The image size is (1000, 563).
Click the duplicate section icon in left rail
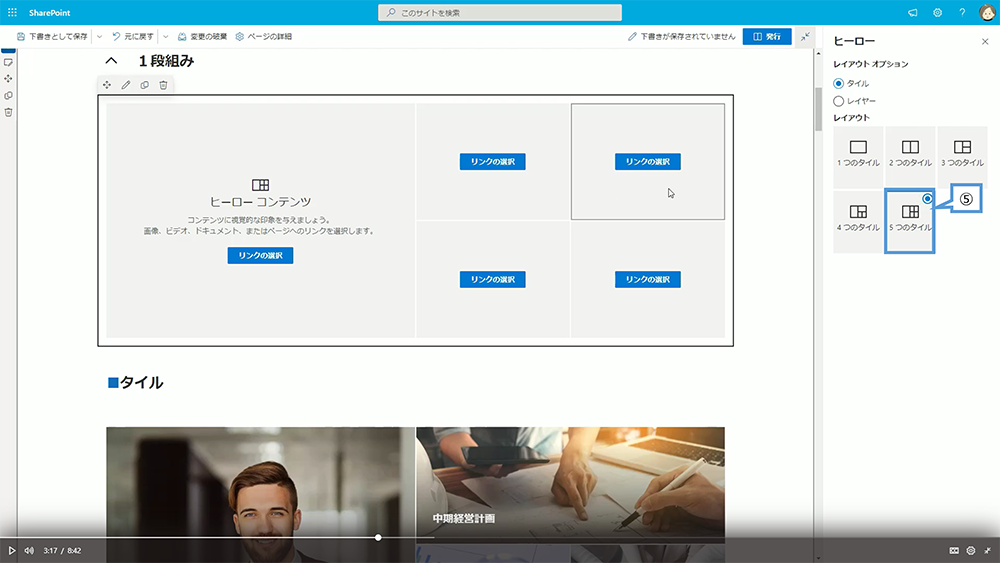[x=8, y=96]
